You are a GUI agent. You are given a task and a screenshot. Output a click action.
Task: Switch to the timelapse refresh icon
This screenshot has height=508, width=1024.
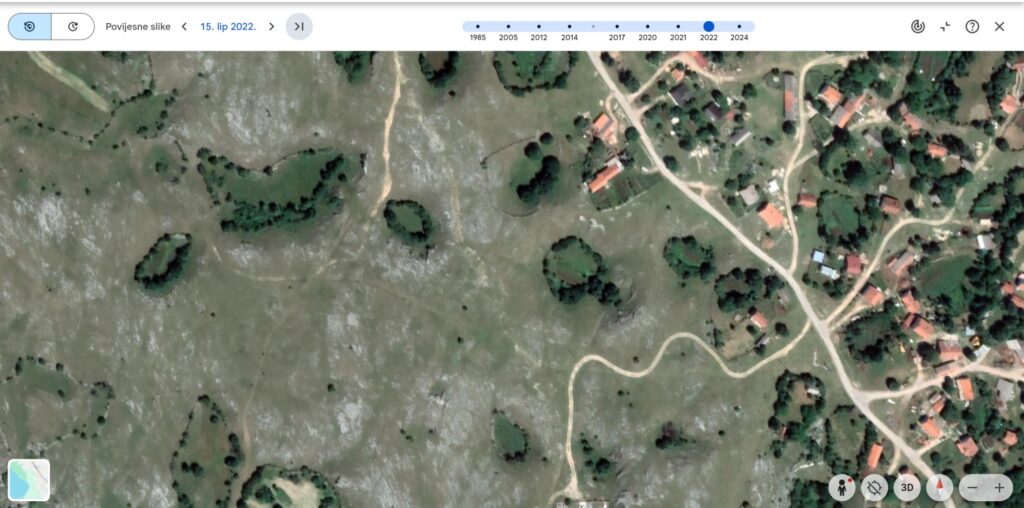point(73,27)
